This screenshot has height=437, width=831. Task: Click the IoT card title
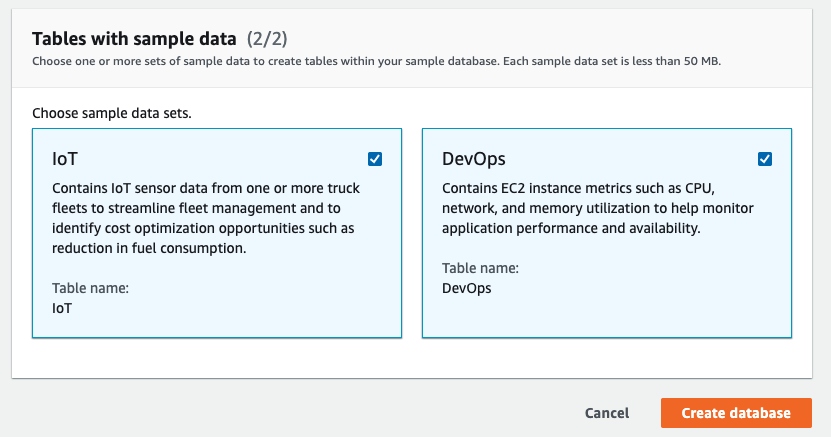pos(65,159)
